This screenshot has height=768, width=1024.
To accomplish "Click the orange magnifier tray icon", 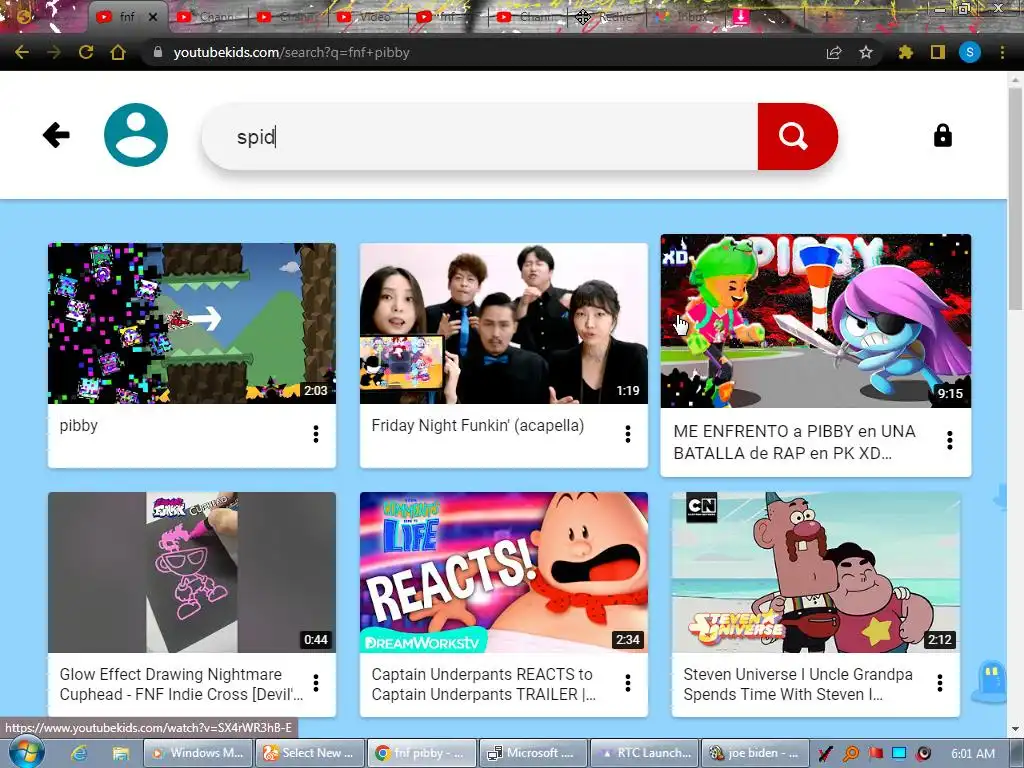I will pos(850,753).
